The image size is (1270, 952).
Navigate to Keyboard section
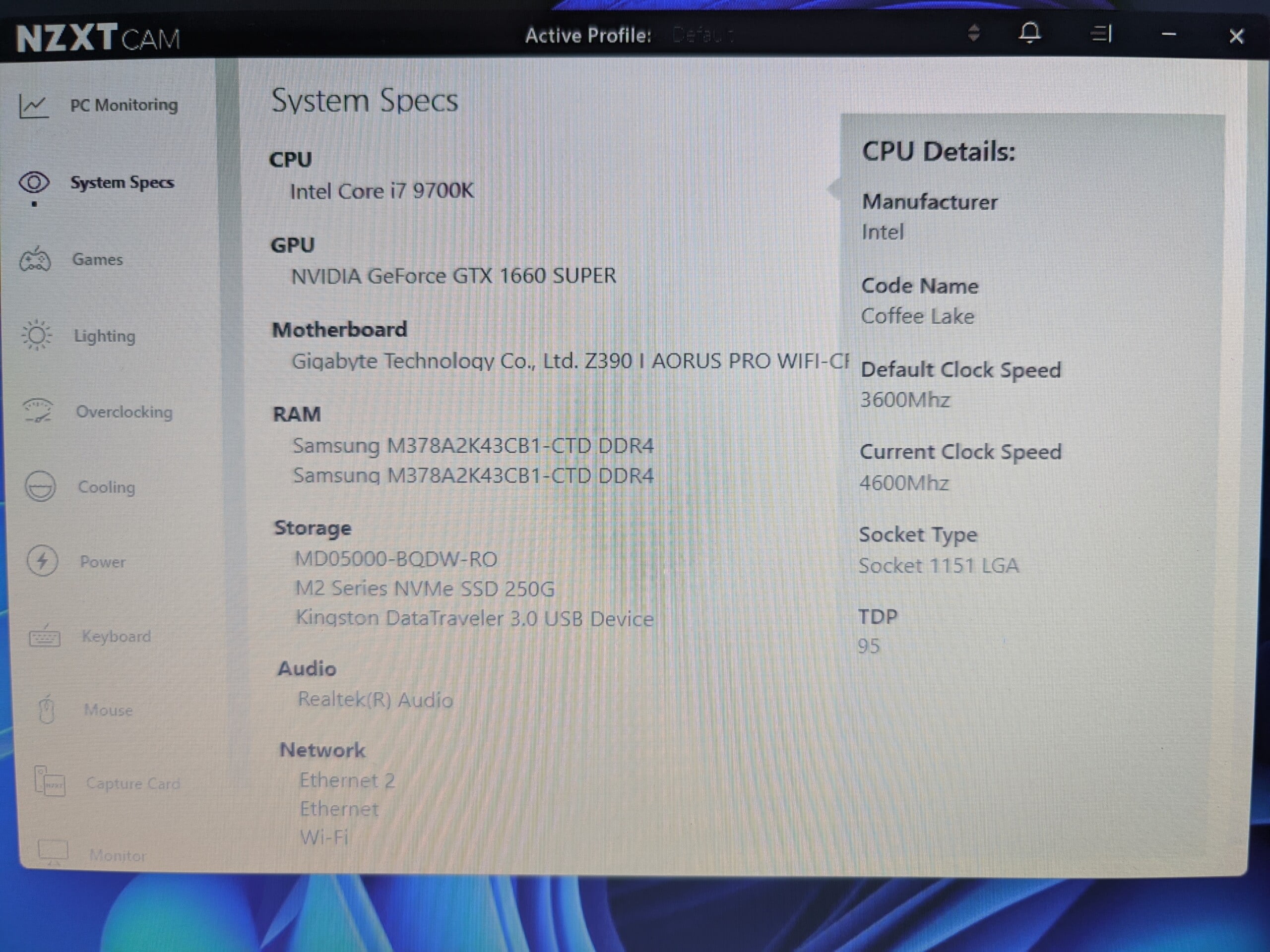[117, 636]
